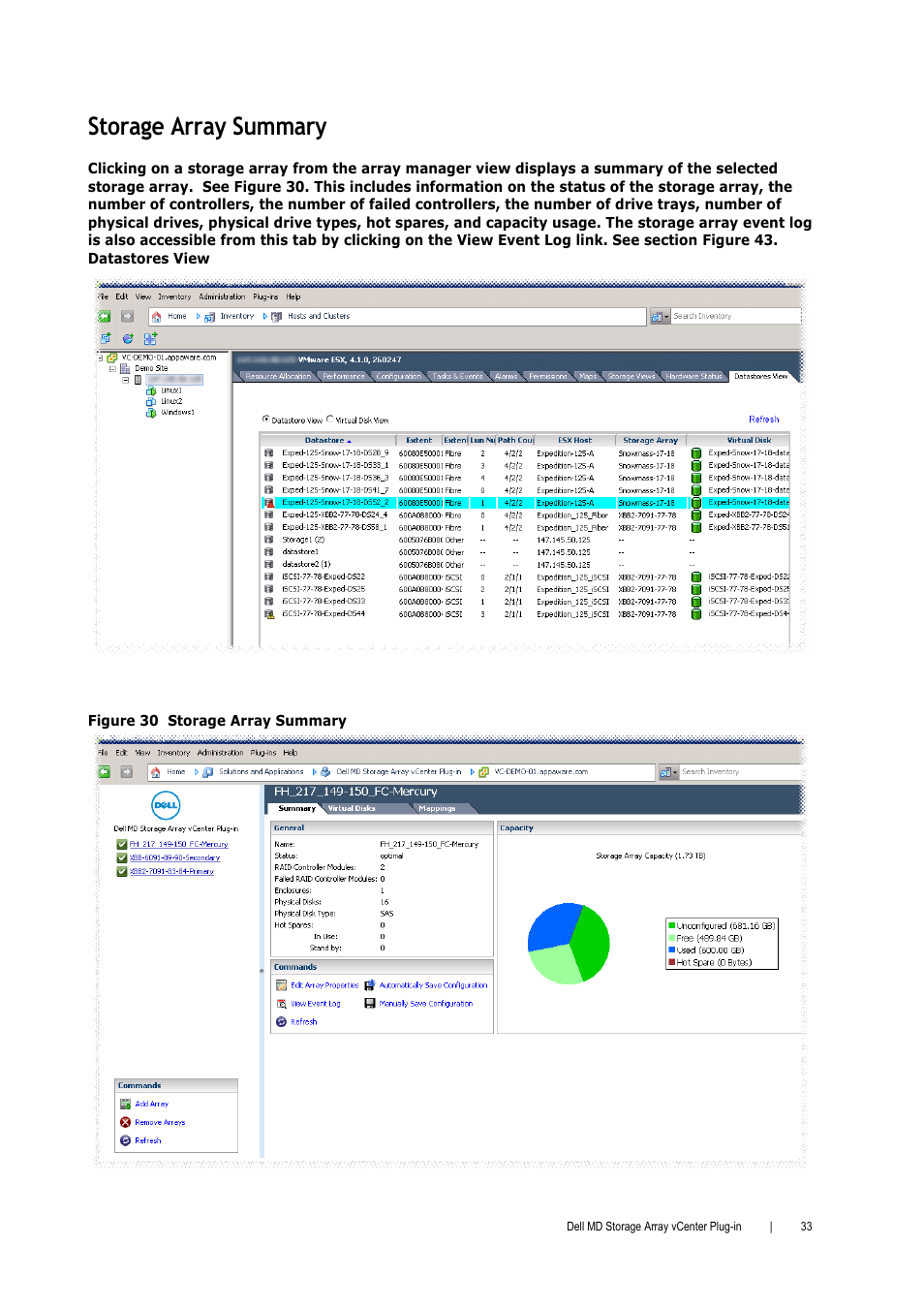
Task: Click the View Event Log icon
Action: (x=282, y=1004)
